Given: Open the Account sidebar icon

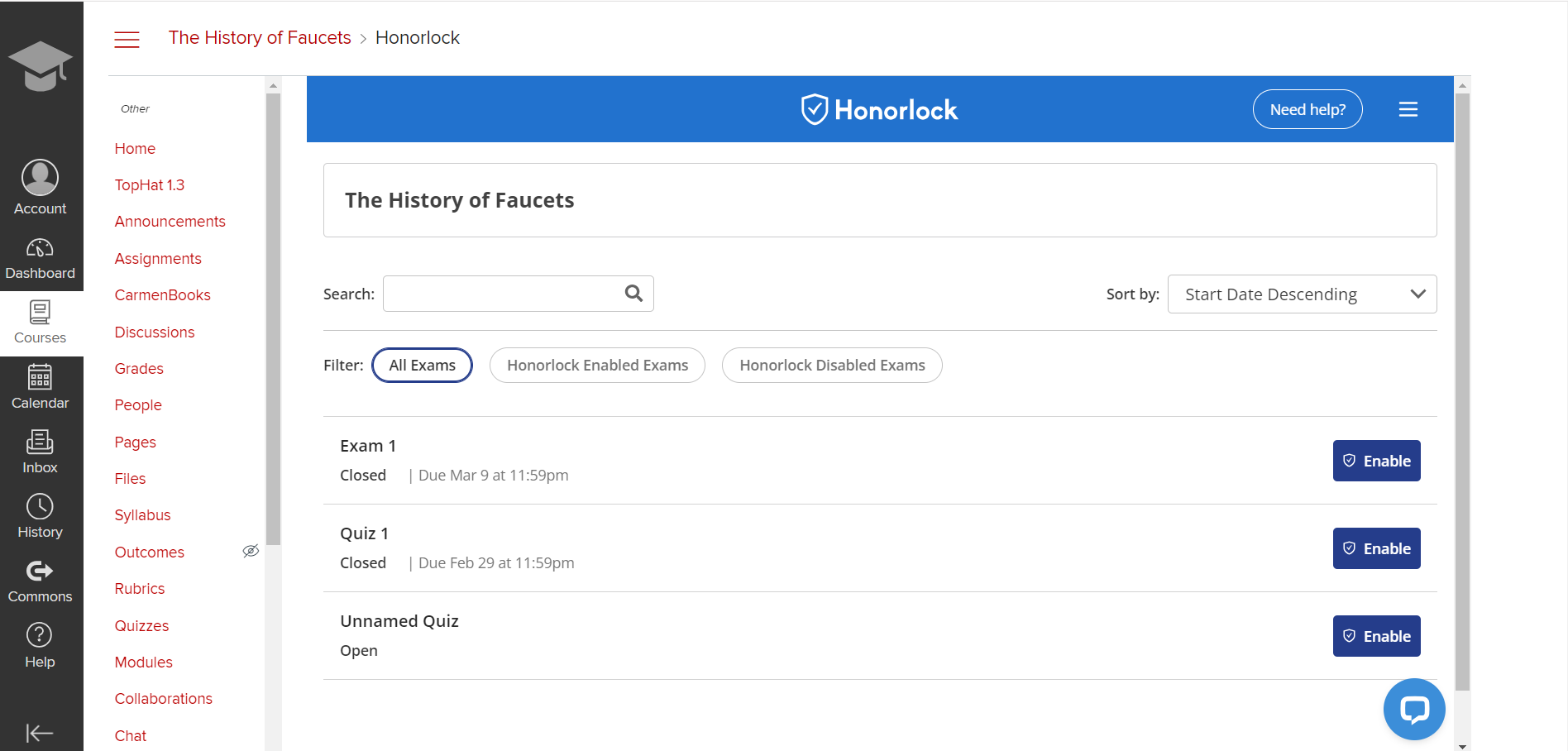Looking at the screenshot, I should tap(40, 184).
